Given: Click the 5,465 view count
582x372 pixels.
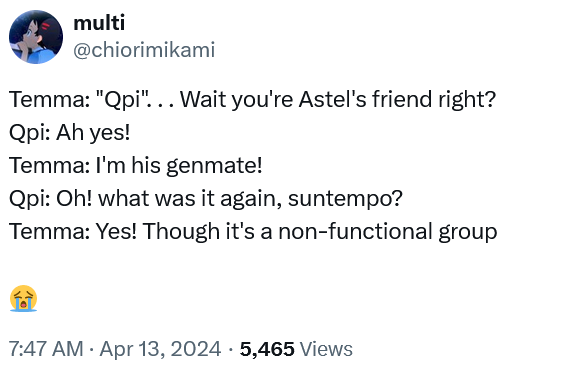Looking at the screenshot, I should [x=267, y=349].
